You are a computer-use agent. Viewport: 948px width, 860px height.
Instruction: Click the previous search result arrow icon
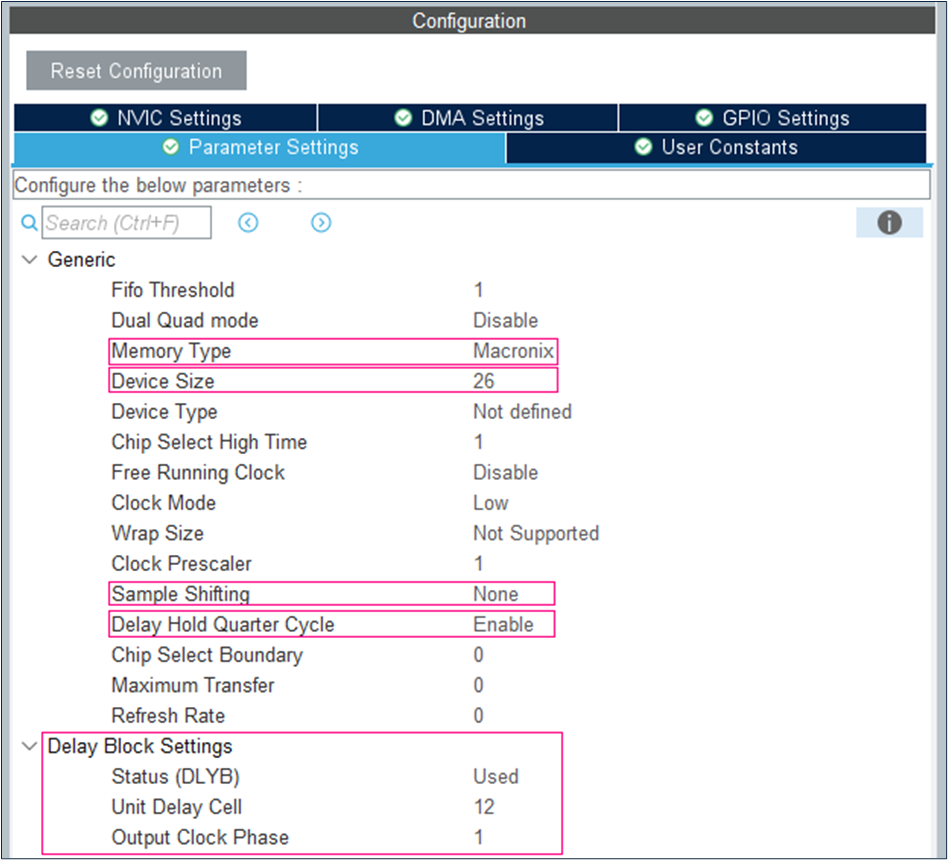click(247, 222)
